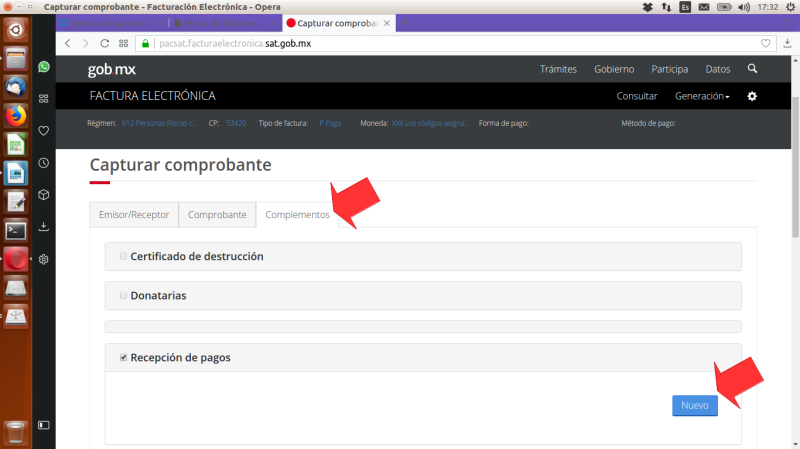Open the Es keyboard layout indicator
The height and width of the screenshot is (449, 800).
click(685, 7)
